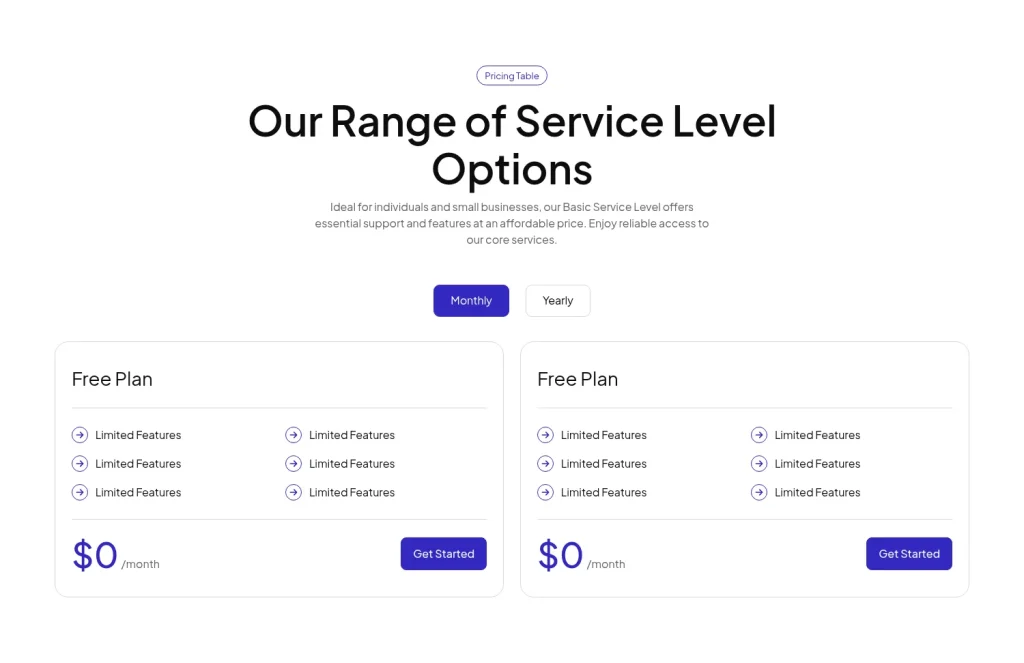Image resolution: width=1024 pixels, height=663 pixels.
Task: Click the third arrow icon in left plan's left column
Action: coord(80,492)
